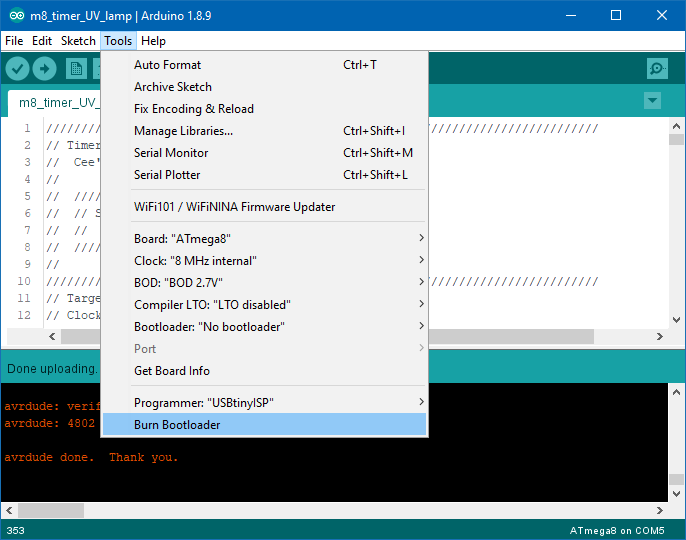Open the tab options dropdown arrow
Viewport: 686px width, 540px height.
(x=652, y=101)
